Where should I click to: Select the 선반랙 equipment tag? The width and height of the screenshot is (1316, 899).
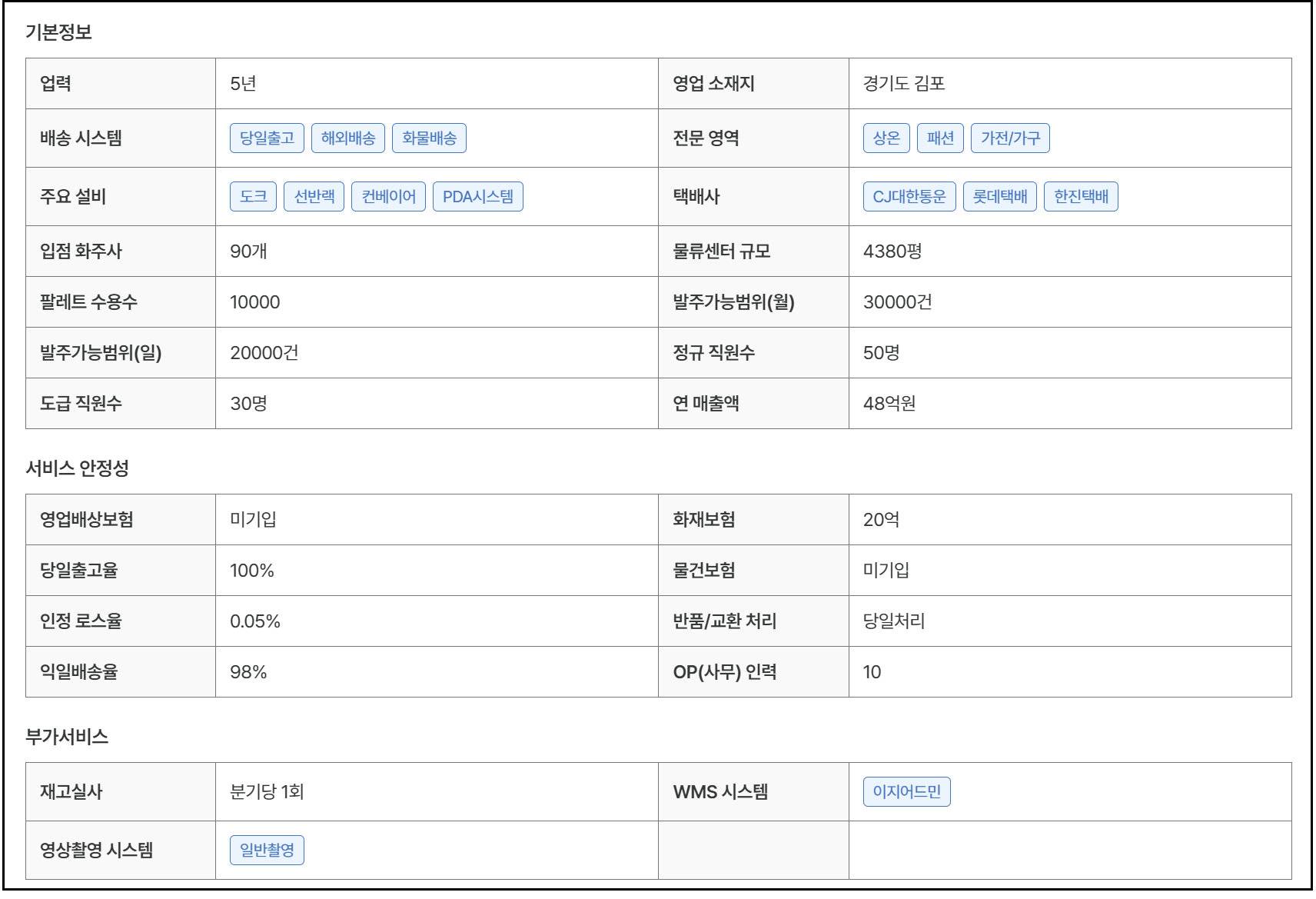click(x=314, y=197)
